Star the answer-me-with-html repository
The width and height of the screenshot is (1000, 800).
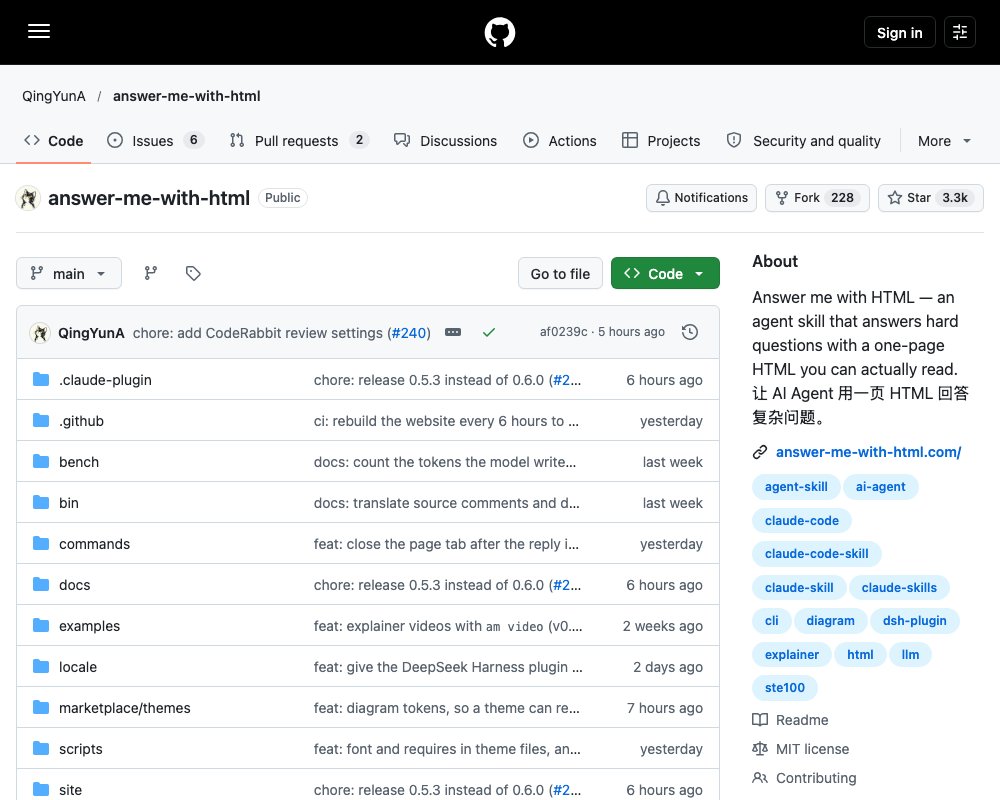click(930, 198)
